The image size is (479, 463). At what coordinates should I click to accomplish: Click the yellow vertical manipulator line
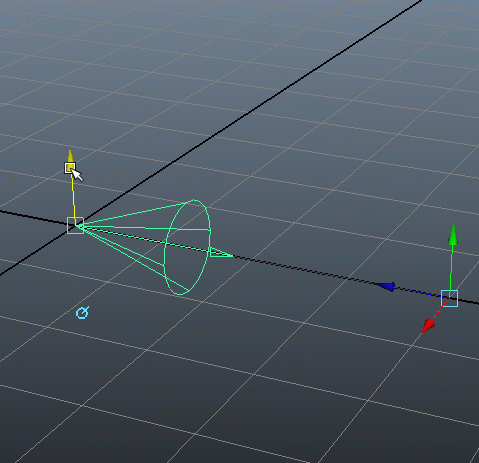(73, 197)
